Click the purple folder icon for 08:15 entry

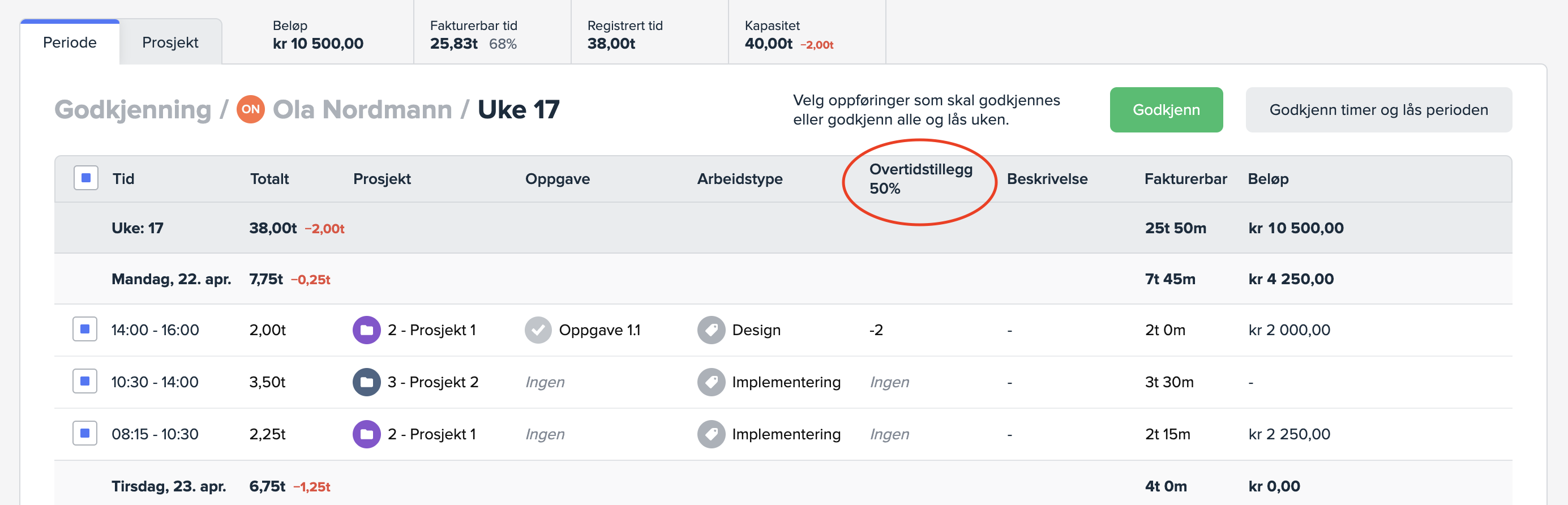(x=366, y=434)
